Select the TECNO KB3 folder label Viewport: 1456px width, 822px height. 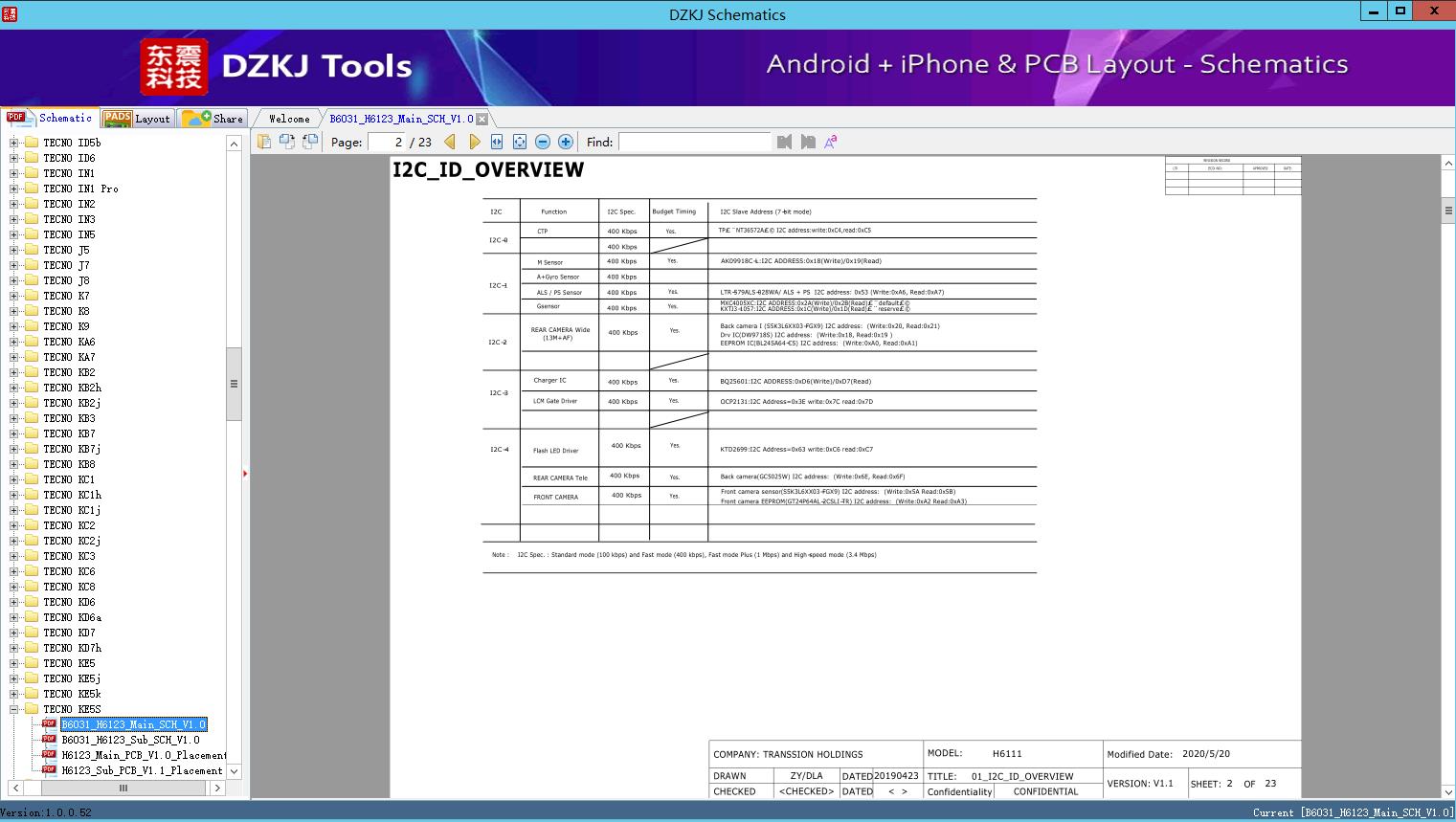pyautogui.click(x=69, y=418)
